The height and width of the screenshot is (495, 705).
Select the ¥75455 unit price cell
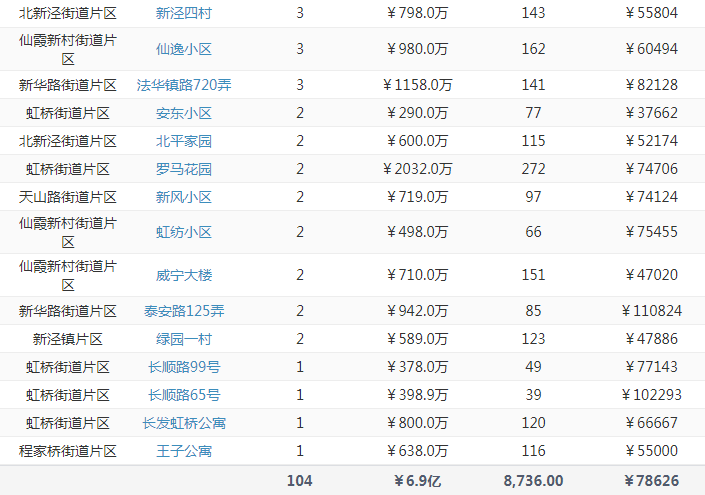[x=651, y=232]
